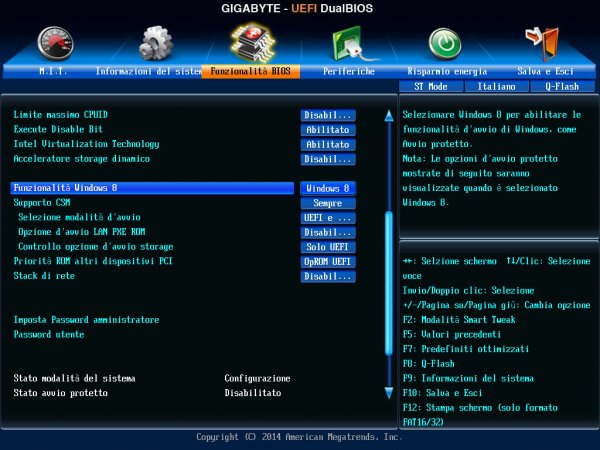The height and width of the screenshot is (450, 600).
Task: Open the Intel Virtualization Technology value dropdown
Action: (x=328, y=144)
